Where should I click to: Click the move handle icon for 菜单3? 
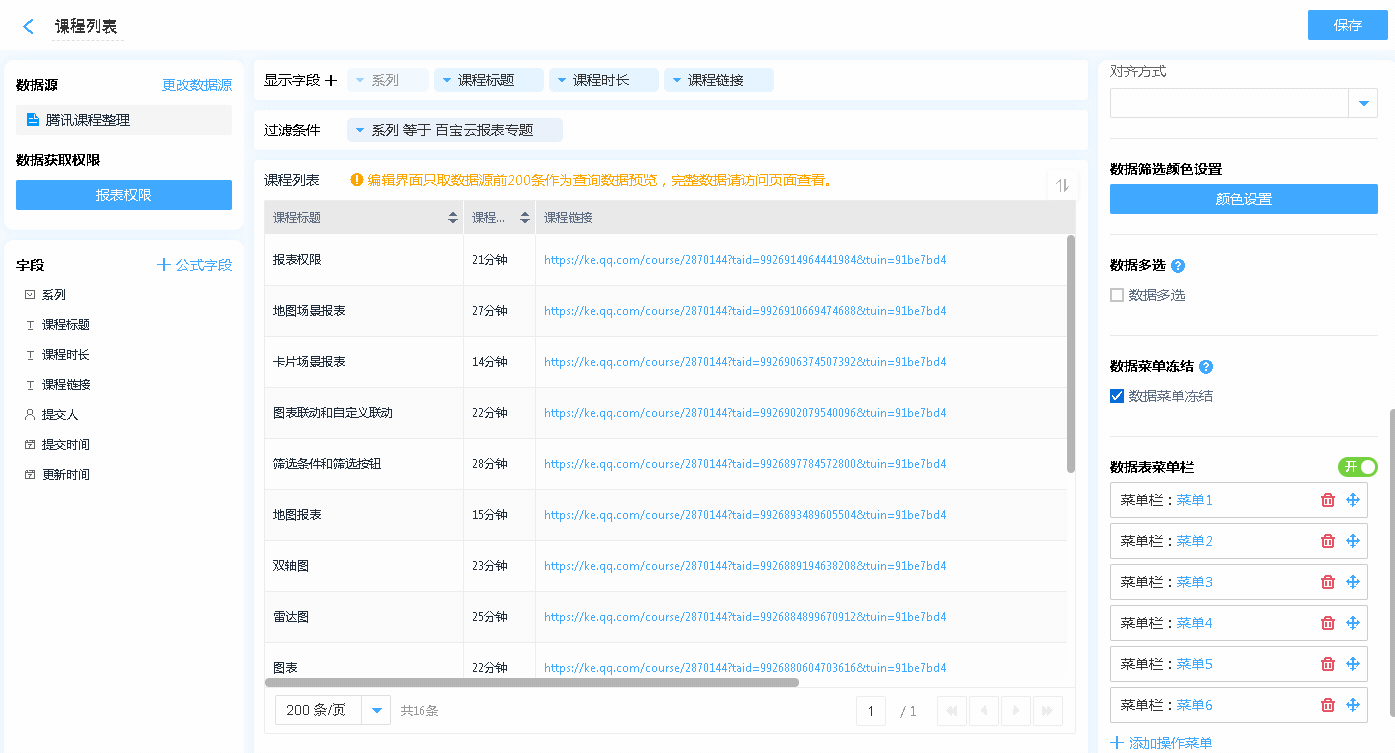(1353, 582)
